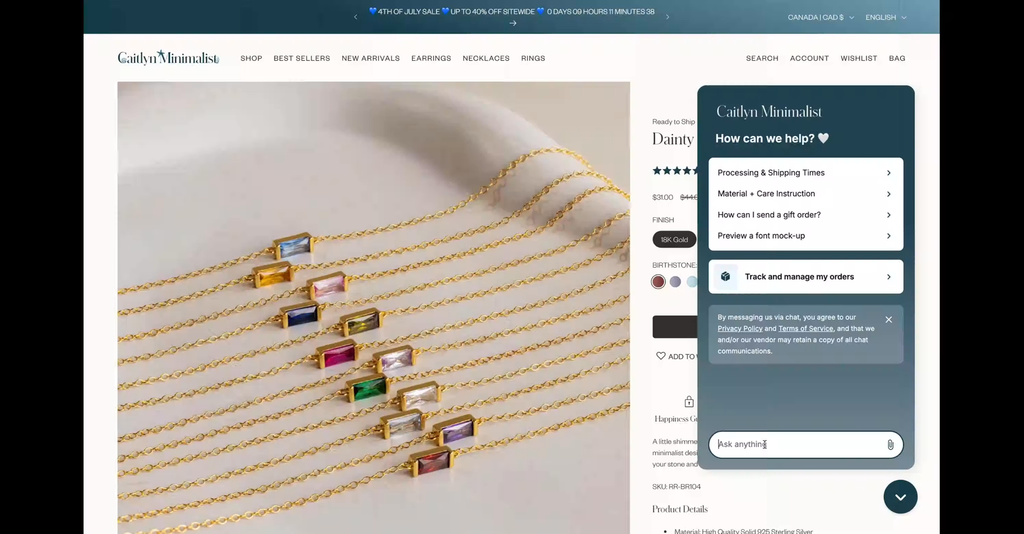1024x534 pixels.
Task: Click the Caitlyn Minimalist logo
Action: [168, 58]
